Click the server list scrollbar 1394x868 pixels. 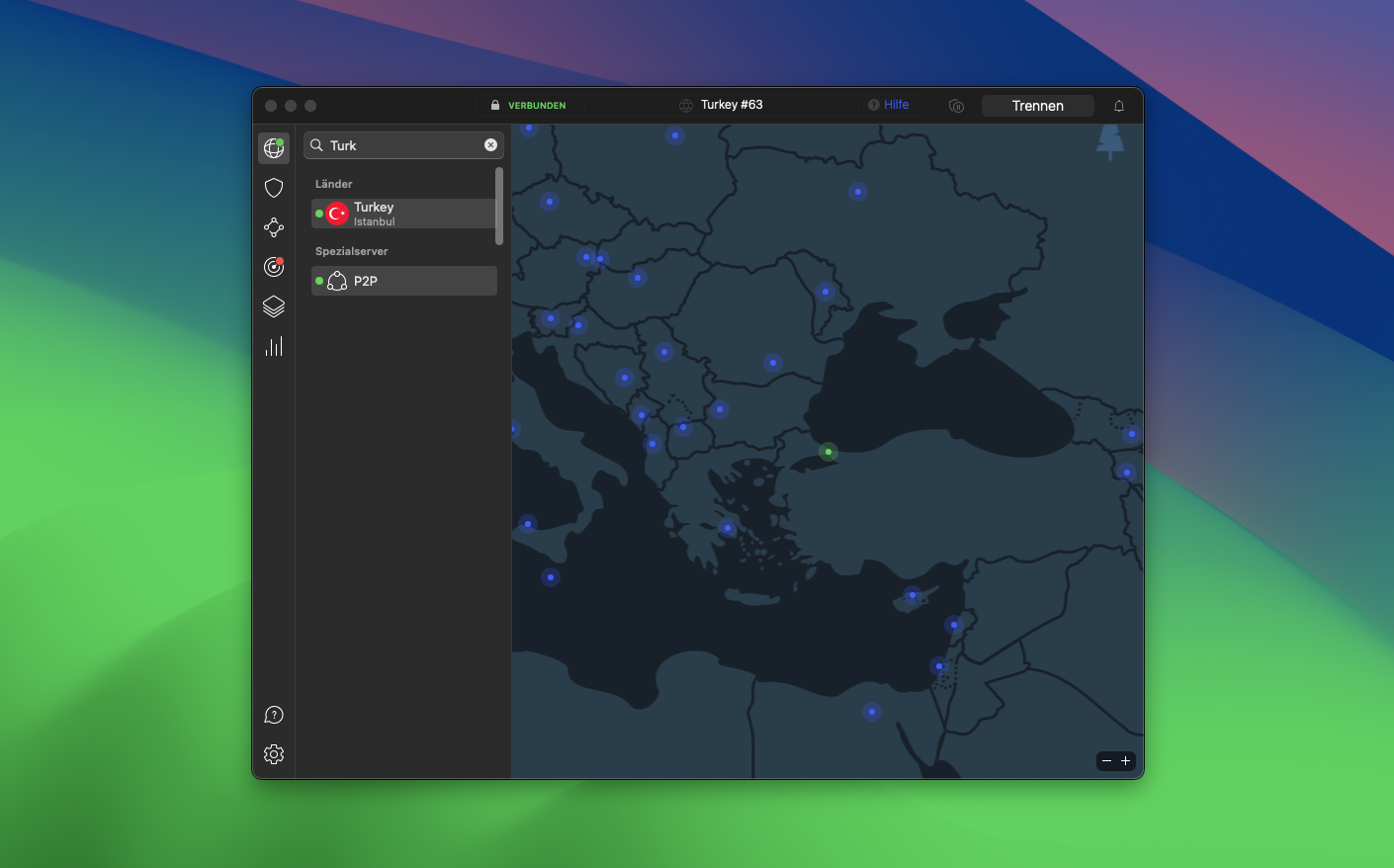click(x=499, y=206)
